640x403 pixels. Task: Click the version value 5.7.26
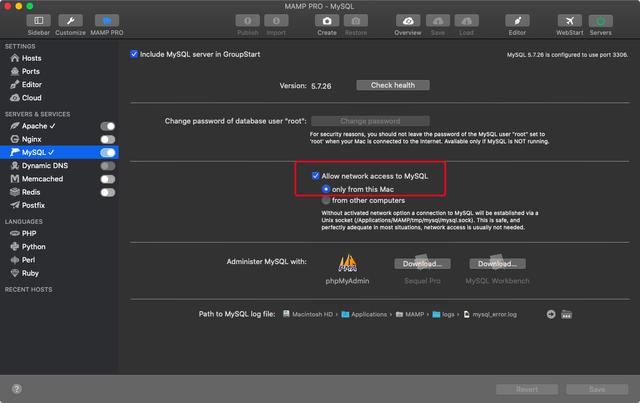[x=321, y=86]
